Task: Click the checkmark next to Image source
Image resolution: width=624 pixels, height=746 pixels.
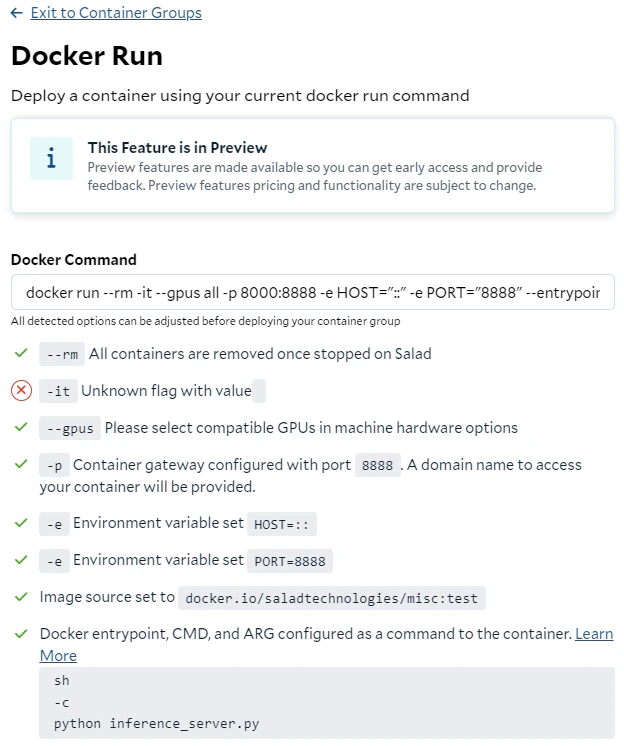Action: click(x=21, y=597)
